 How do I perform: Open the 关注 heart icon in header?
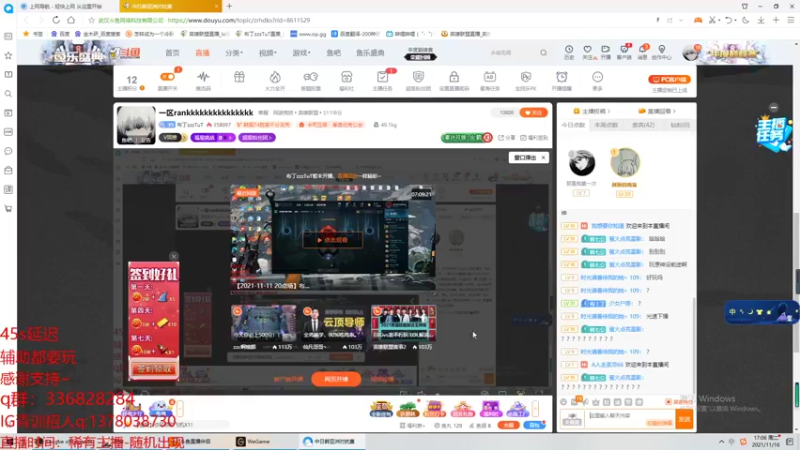587,49
